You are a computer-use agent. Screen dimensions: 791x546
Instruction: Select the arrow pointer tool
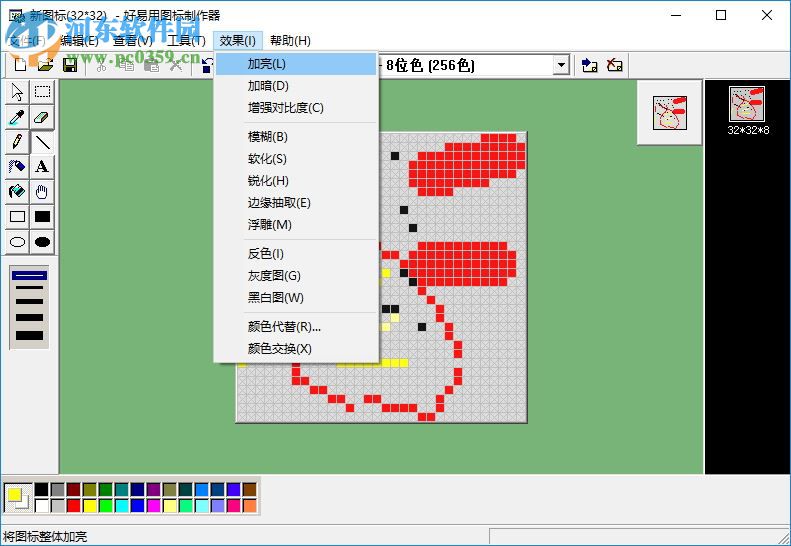click(17, 92)
